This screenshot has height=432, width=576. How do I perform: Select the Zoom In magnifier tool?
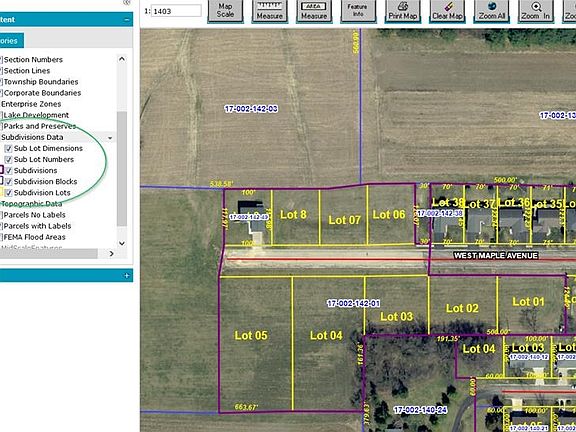536,11
